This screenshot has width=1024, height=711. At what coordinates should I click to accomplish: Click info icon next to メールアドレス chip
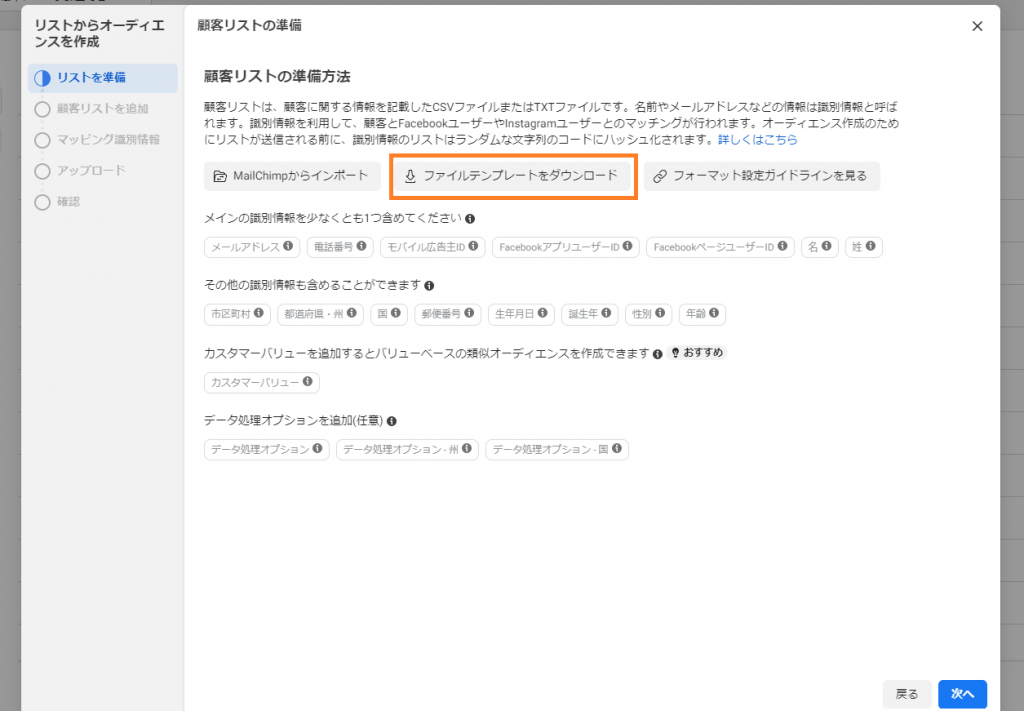pyautogui.click(x=288, y=246)
